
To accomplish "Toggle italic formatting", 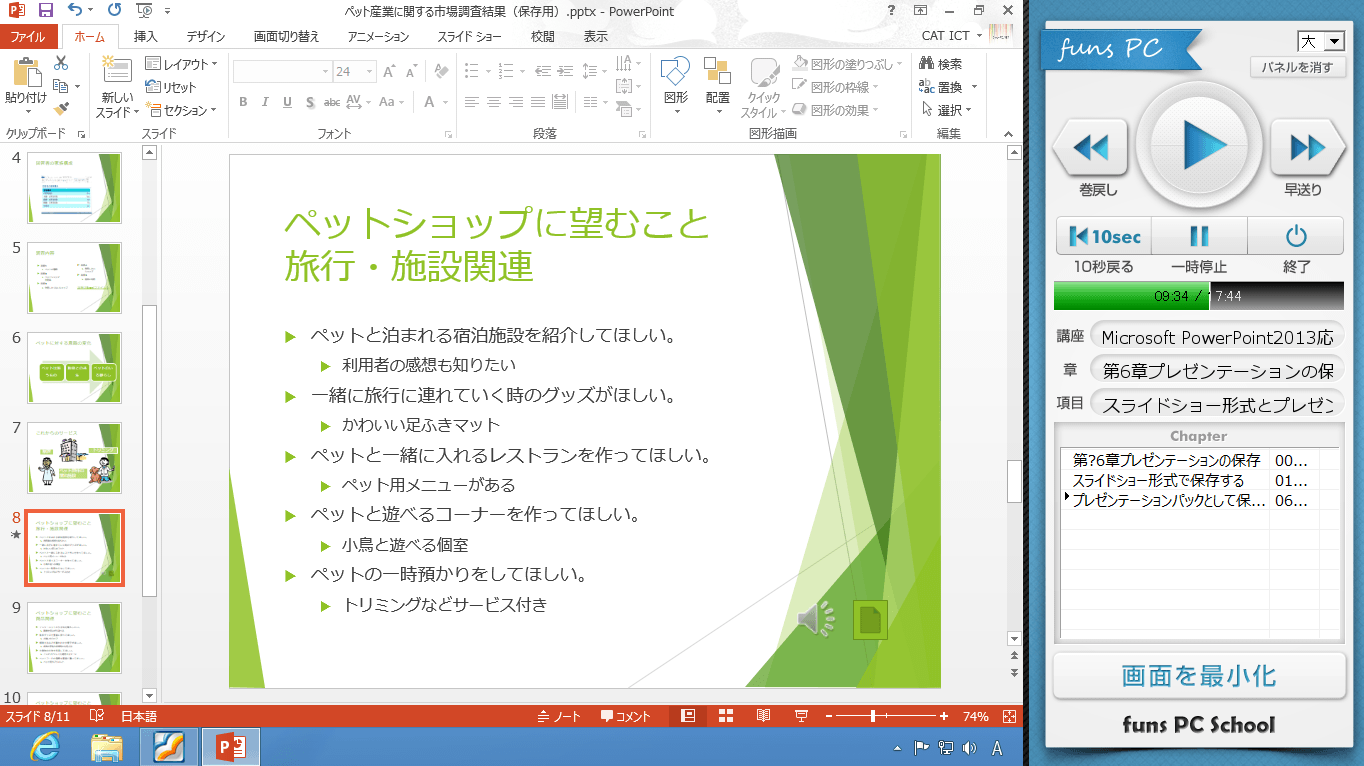I will (263, 102).
